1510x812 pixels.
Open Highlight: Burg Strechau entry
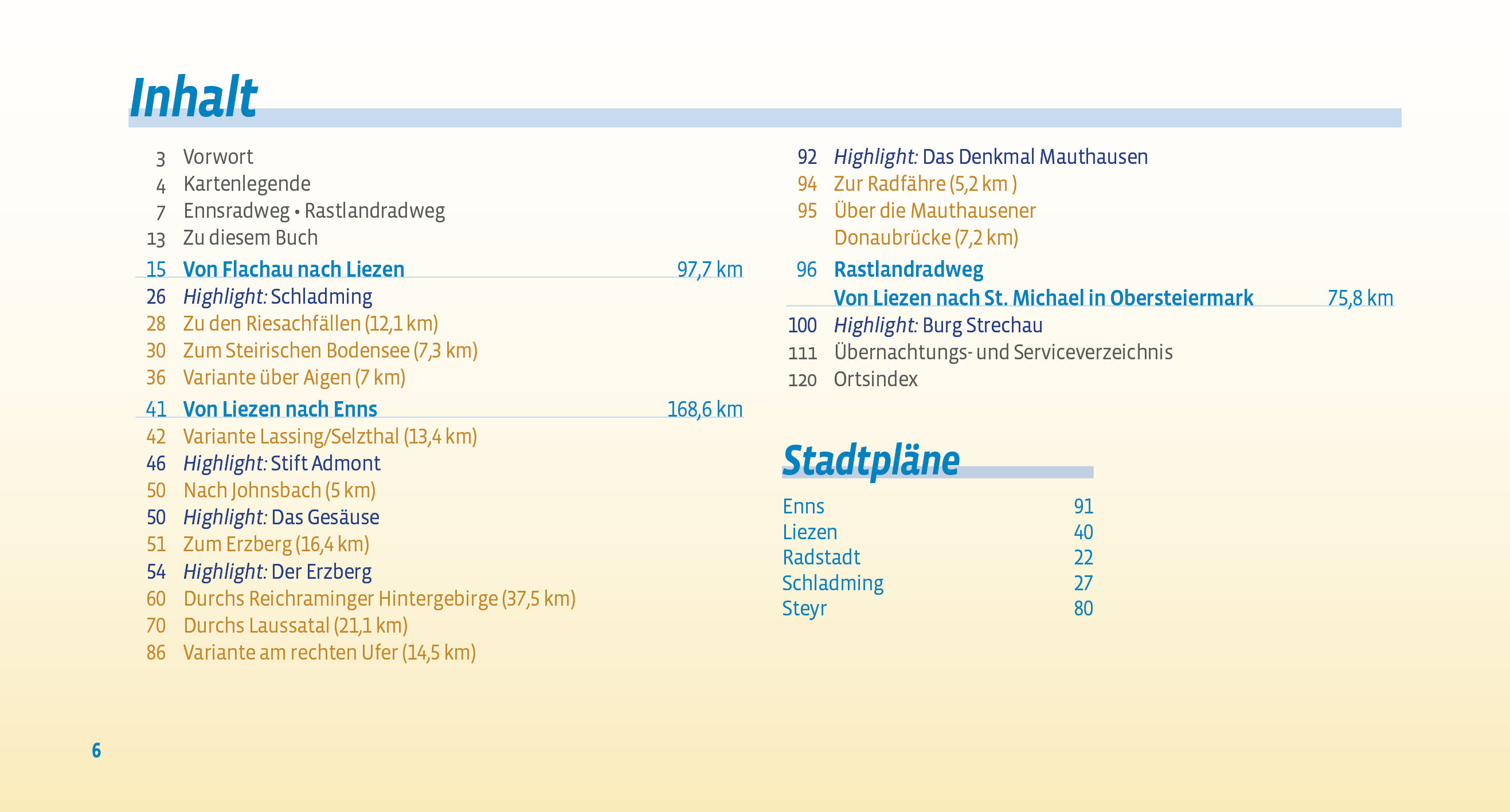(x=938, y=325)
